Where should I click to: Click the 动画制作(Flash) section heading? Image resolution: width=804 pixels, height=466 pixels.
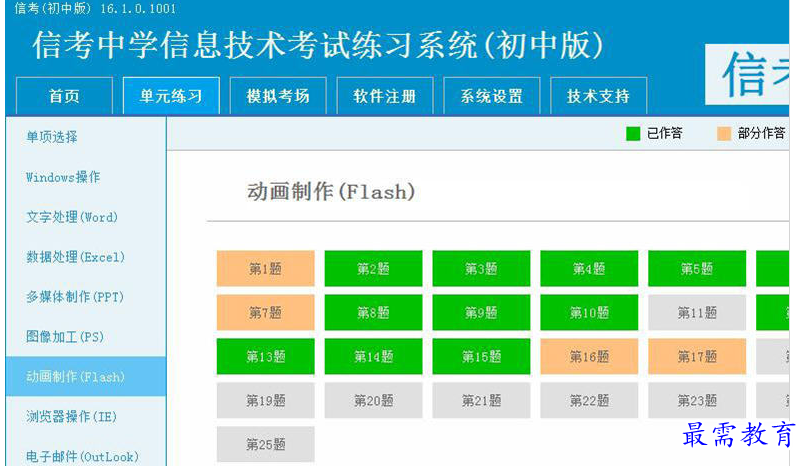click(x=331, y=192)
